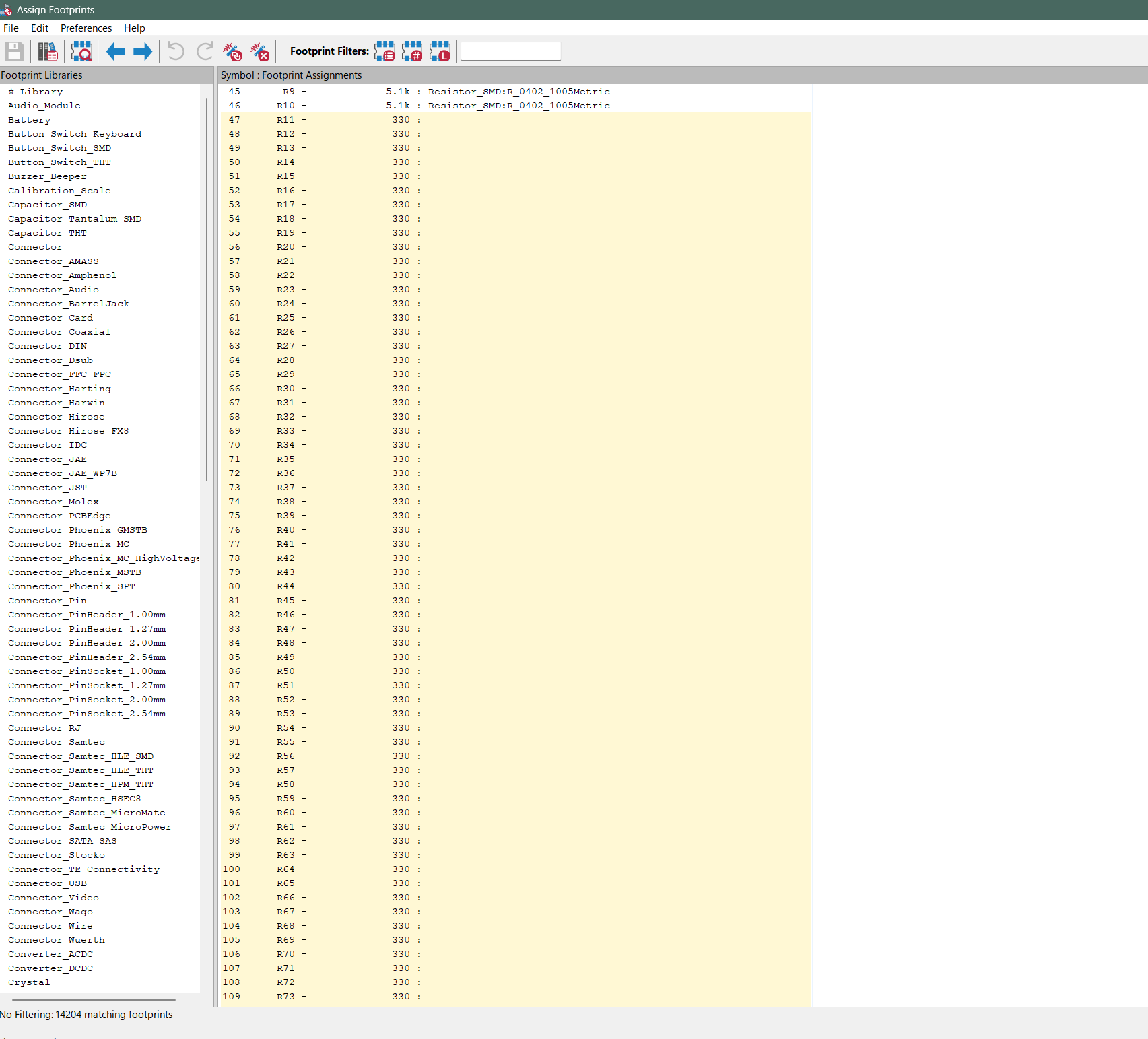The image size is (1148, 1039).
Task: Select the Capacitor_SMD library
Action: point(48,205)
